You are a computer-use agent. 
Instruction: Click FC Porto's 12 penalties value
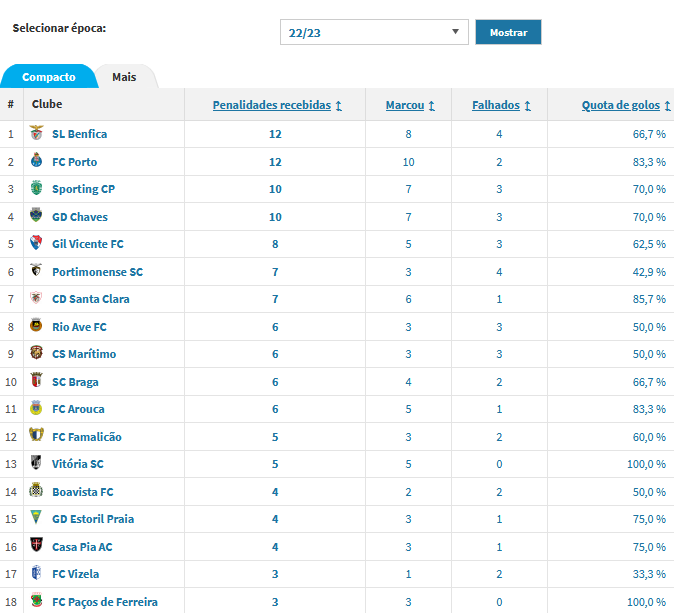tap(275, 162)
